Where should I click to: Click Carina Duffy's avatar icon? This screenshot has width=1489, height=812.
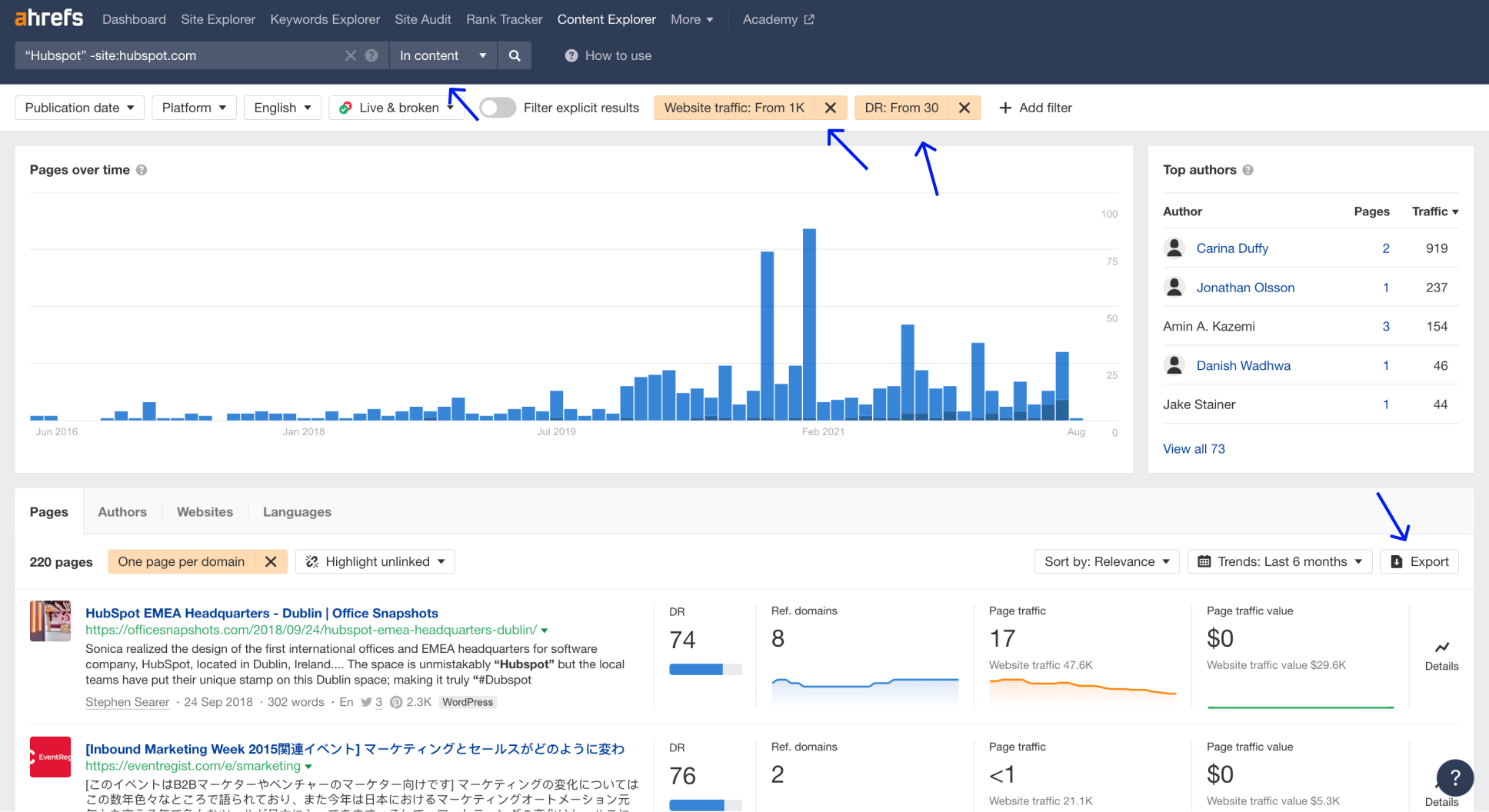[1174, 248]
